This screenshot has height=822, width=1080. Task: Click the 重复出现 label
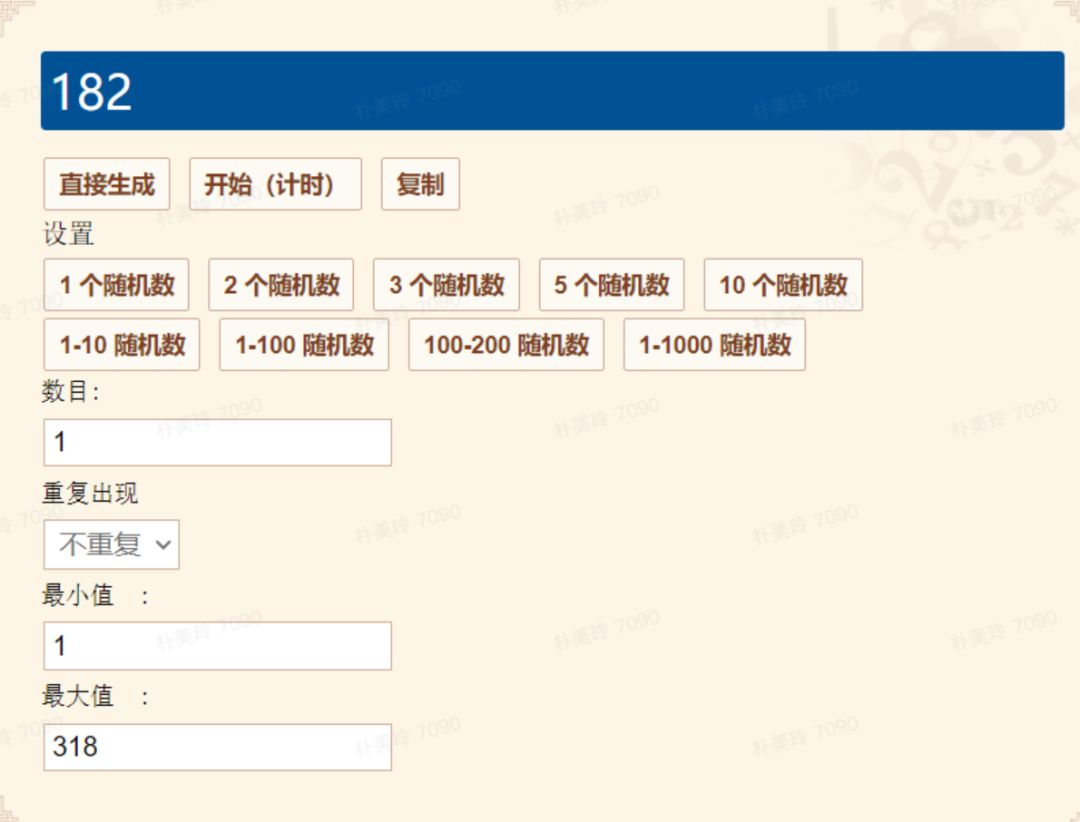90,493
